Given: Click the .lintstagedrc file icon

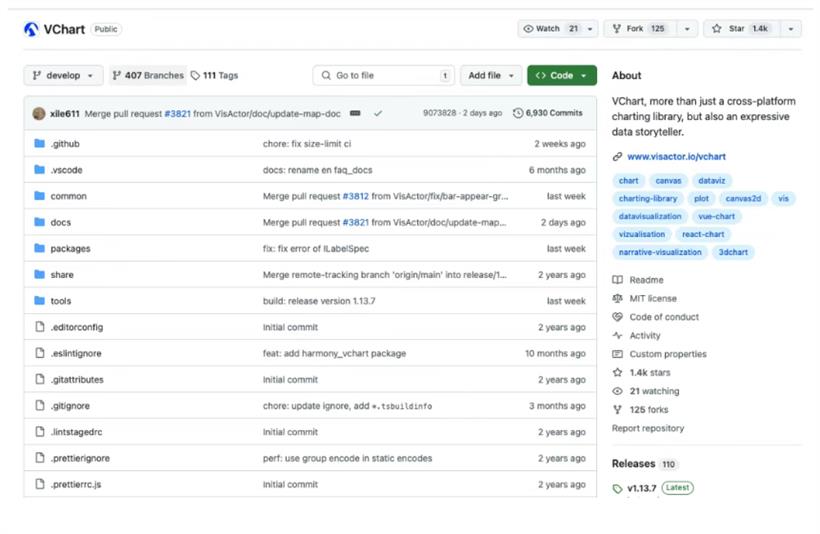Looking at the screenshot, I should 40,431.
